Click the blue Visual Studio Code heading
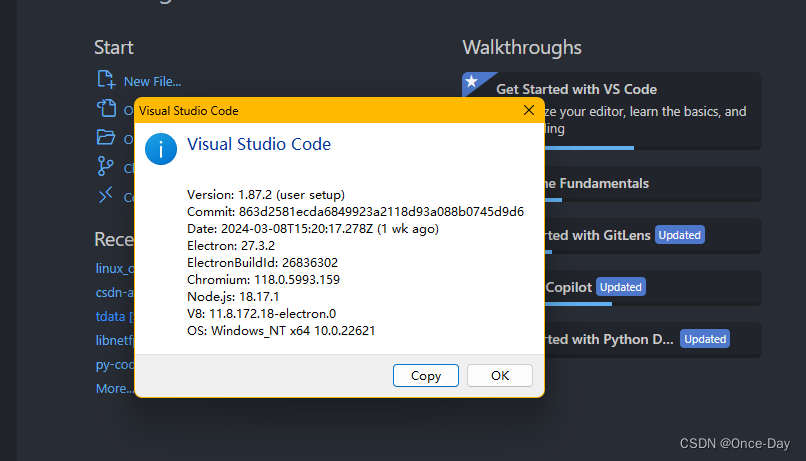806x461 pixels. (259, 144)
